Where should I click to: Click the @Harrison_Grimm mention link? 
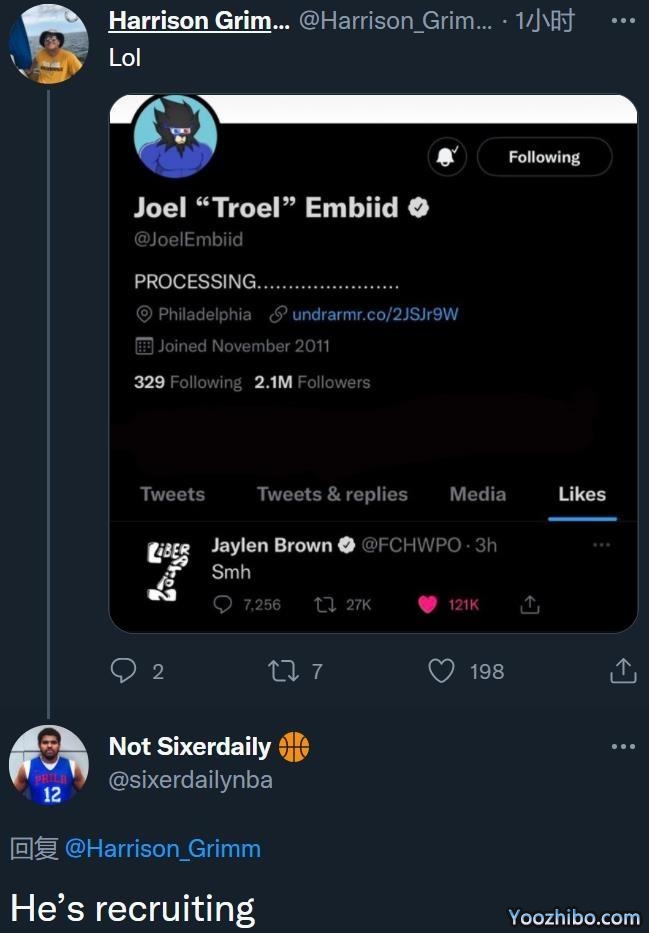click(163, 849)
